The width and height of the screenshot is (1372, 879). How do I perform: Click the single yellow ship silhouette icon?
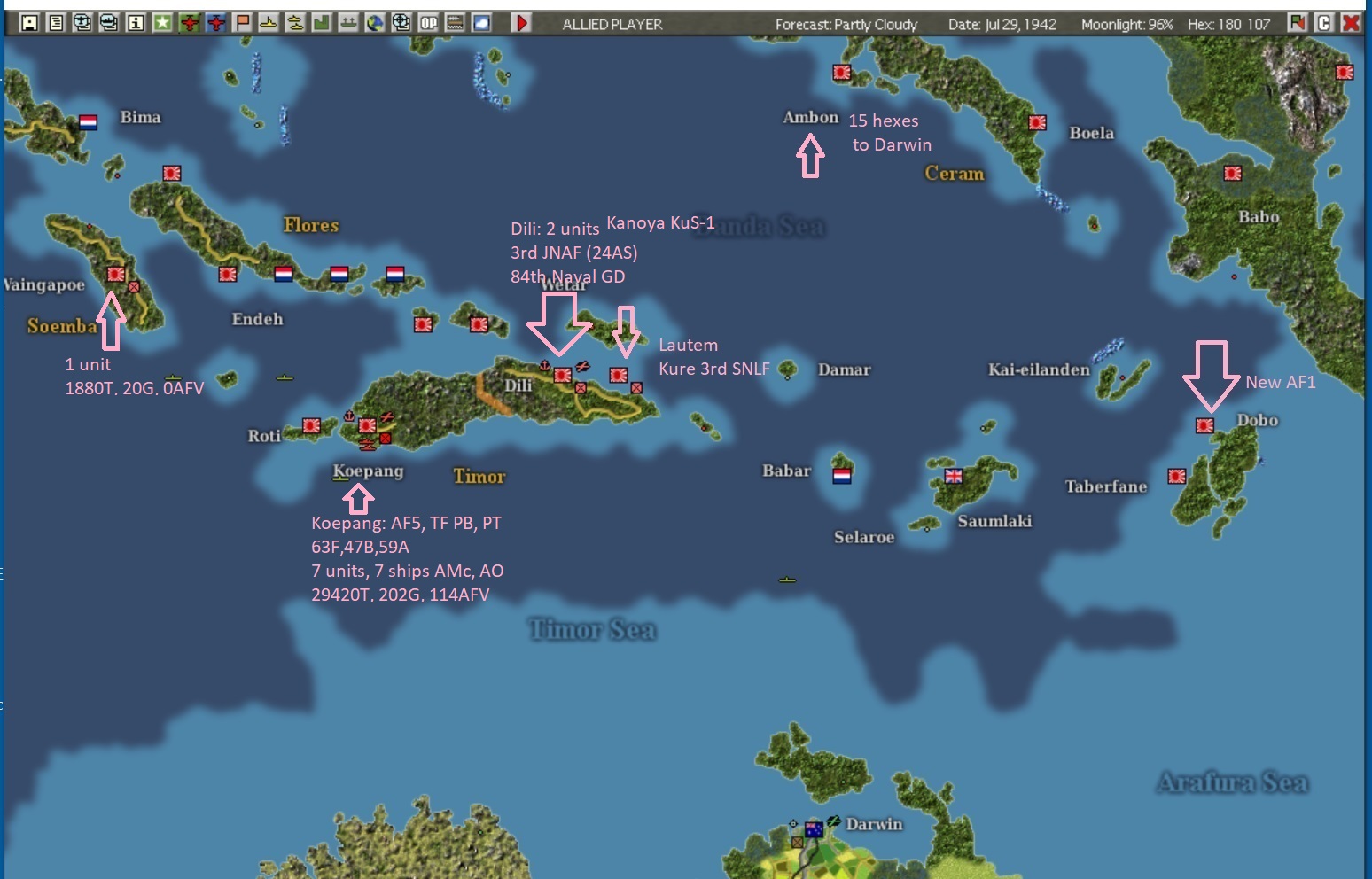point(269,23)
